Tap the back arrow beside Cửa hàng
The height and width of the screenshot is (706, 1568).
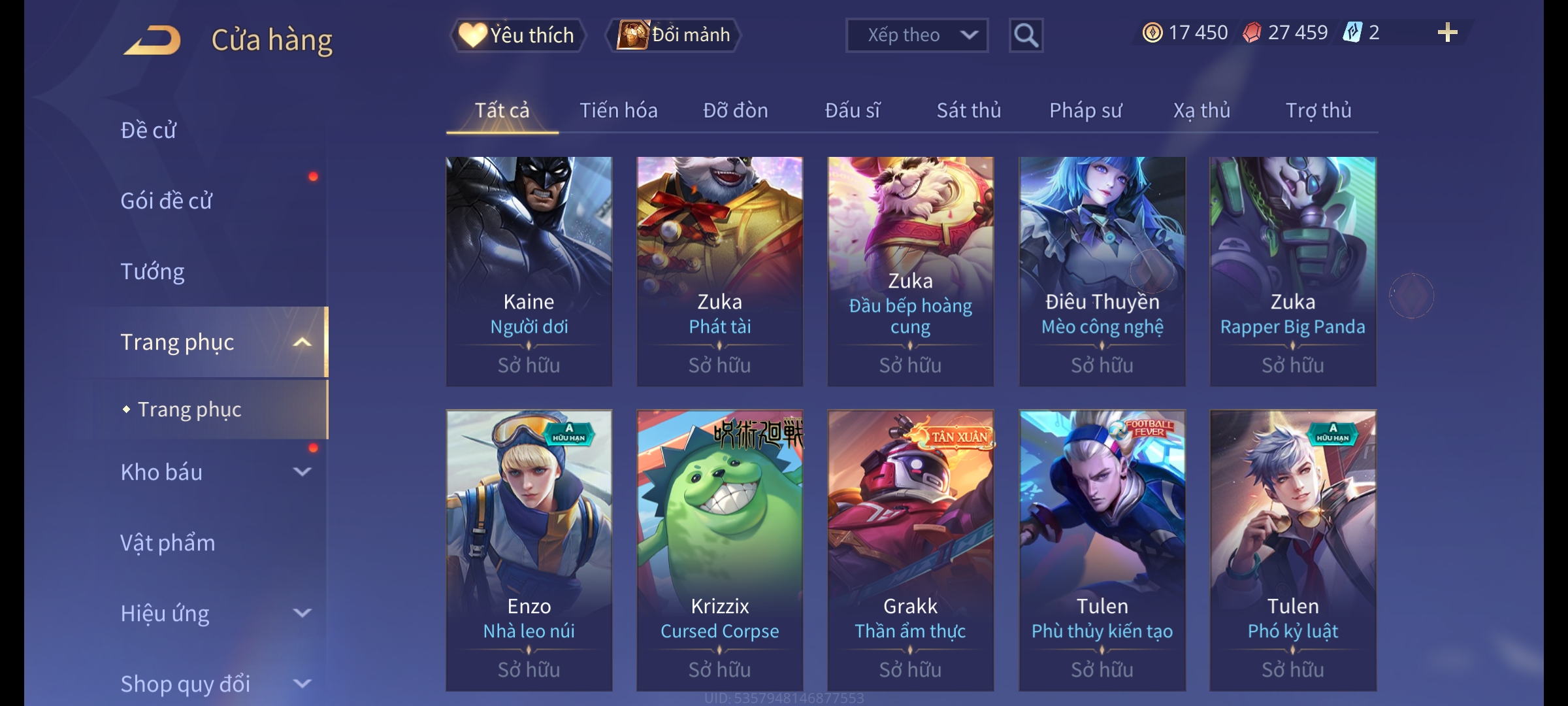[152, 40]
